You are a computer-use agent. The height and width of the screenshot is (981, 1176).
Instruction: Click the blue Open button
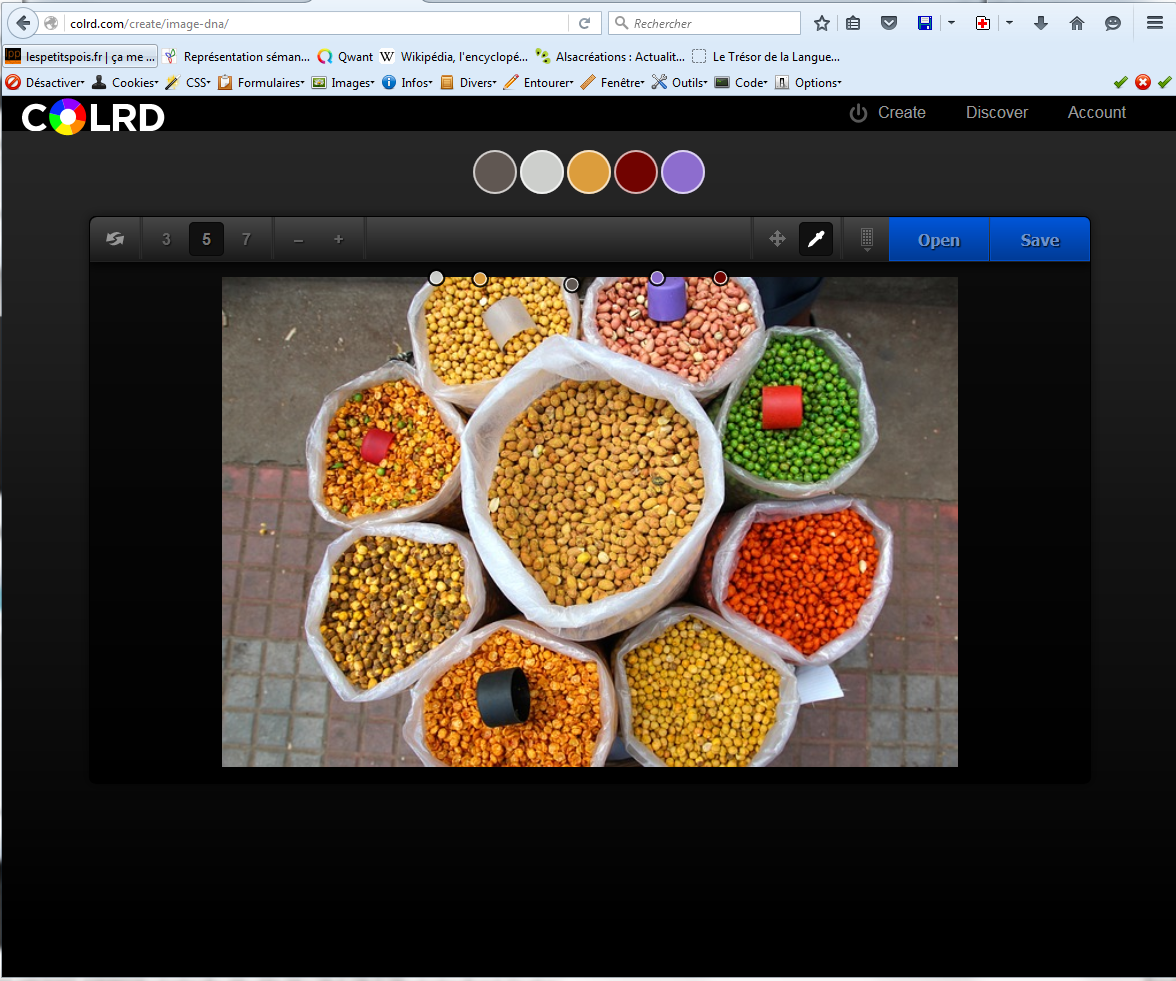pyautogui.click(x=938, y=240)
